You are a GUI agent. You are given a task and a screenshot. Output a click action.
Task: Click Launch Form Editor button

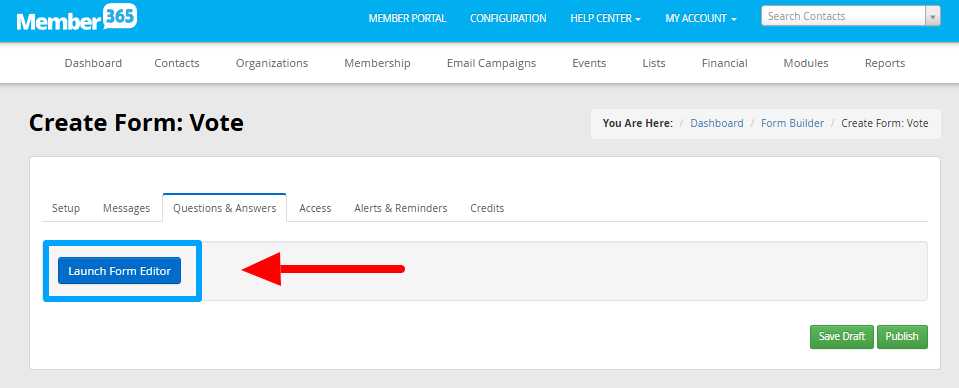point(119,270)
